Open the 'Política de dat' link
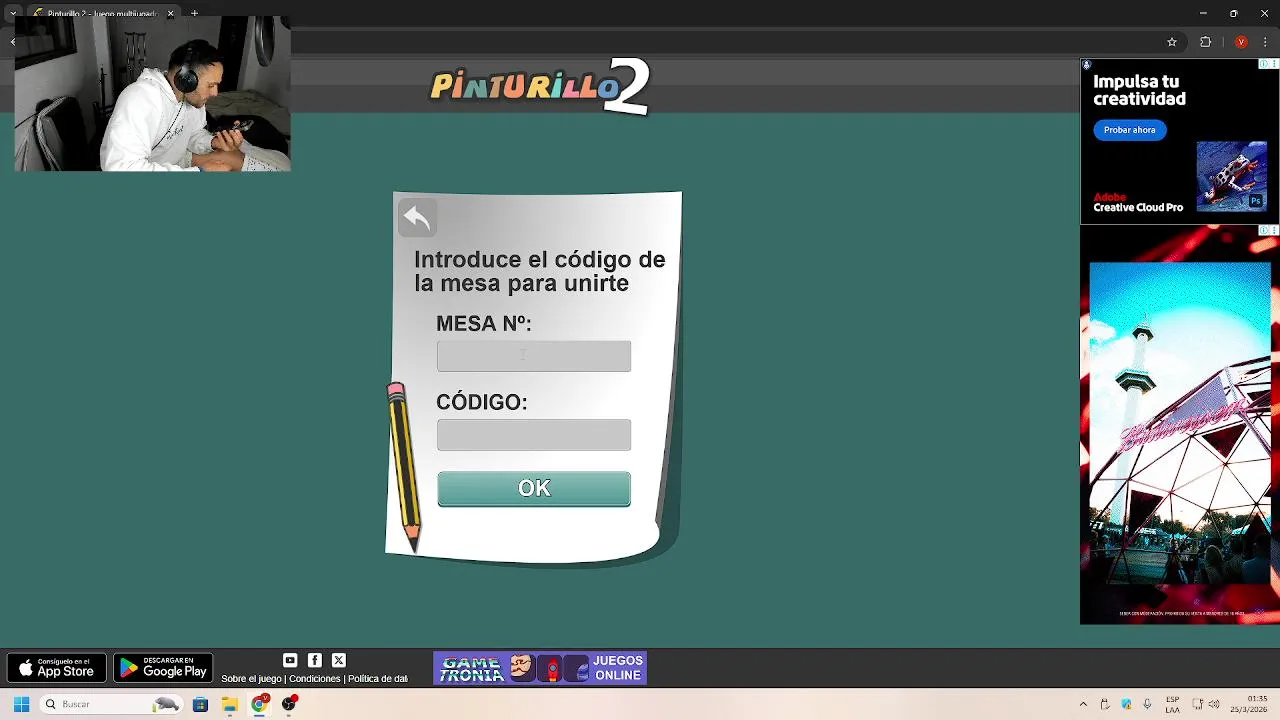The width and height of the screenshot is (1280, 720). pos(378,679)
